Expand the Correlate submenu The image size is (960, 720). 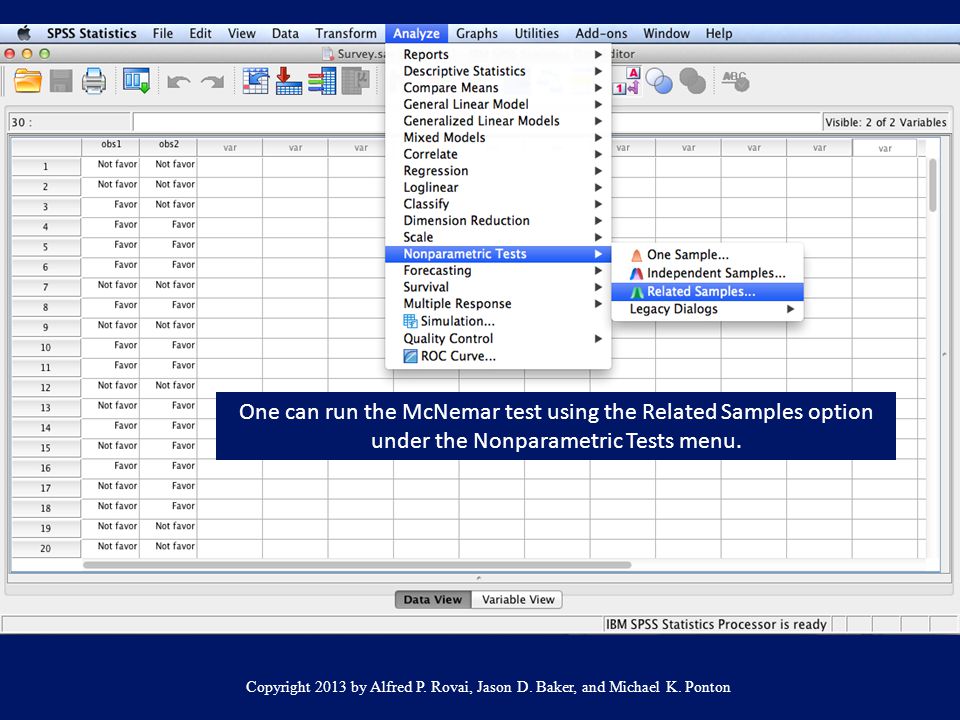(x=498, y=154)
